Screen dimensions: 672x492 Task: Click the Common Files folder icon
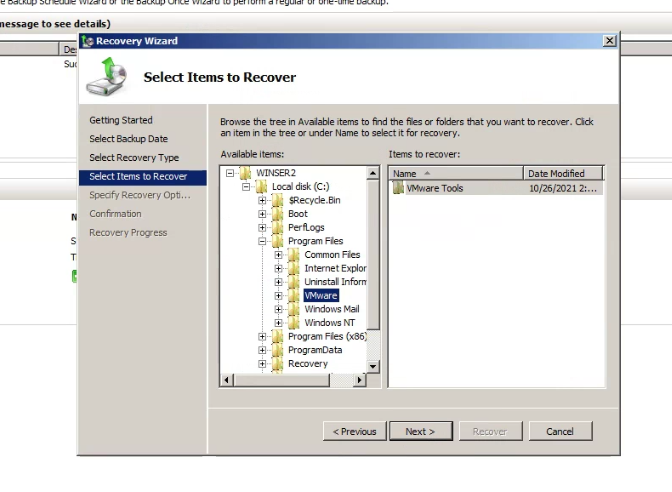(x=294, y=255)
